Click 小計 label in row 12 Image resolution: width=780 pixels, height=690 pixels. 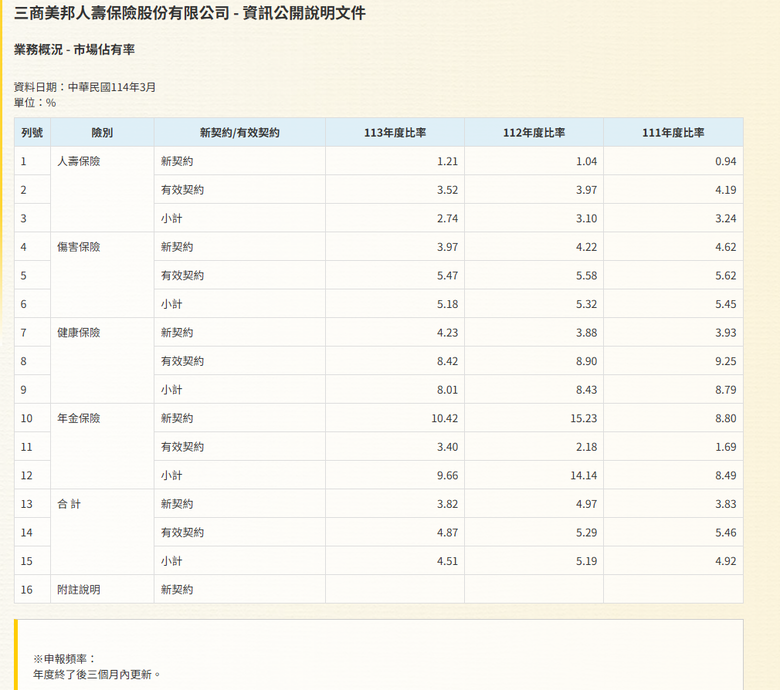click(x=171, y=475)
